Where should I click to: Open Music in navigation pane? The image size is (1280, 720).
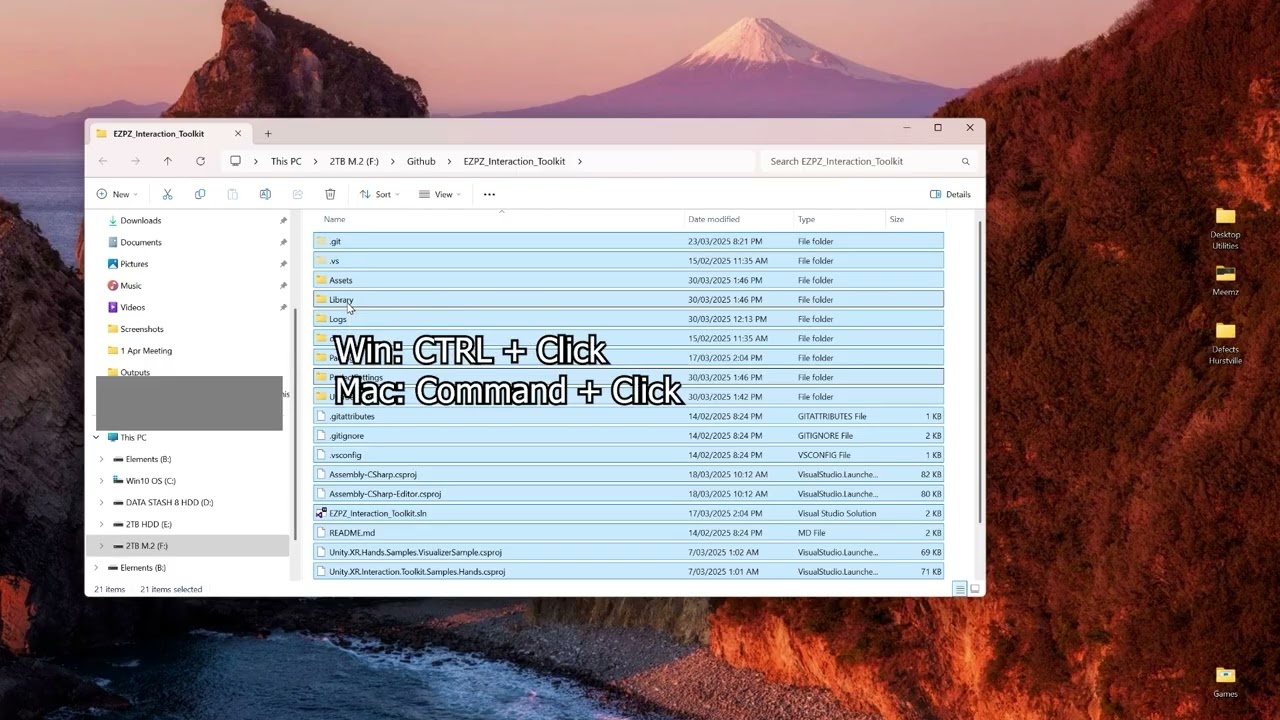[x=131, y=286]
